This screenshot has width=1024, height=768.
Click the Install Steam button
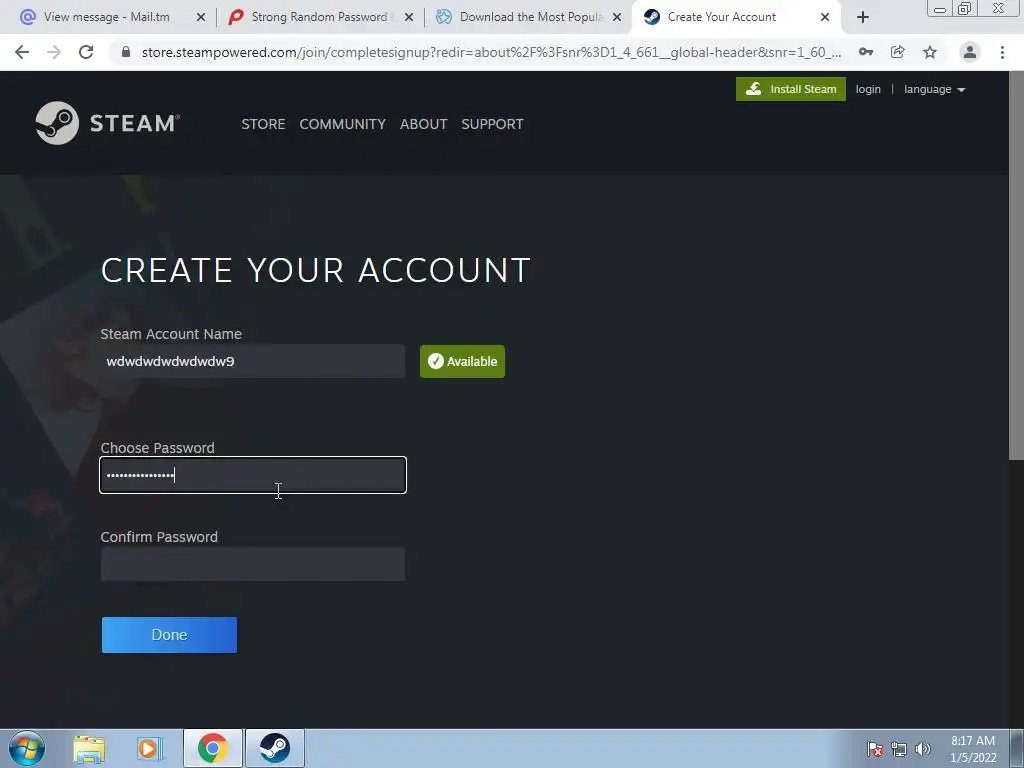pyautogui.click(x=791, y=89)
